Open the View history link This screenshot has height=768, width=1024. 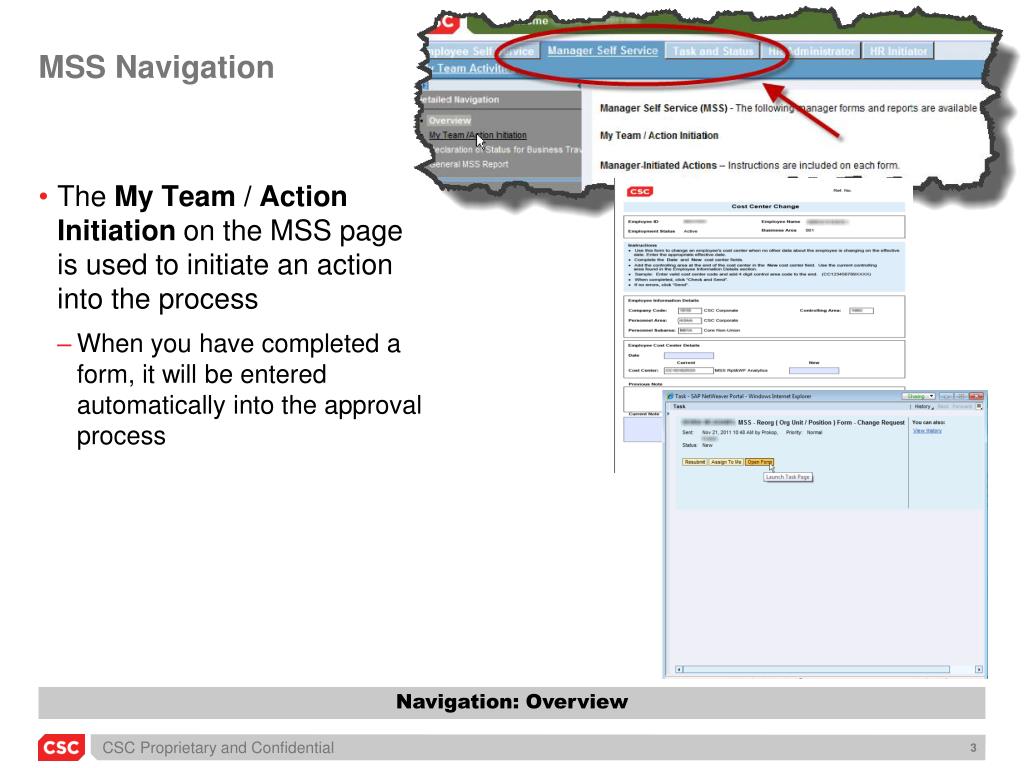927,431
